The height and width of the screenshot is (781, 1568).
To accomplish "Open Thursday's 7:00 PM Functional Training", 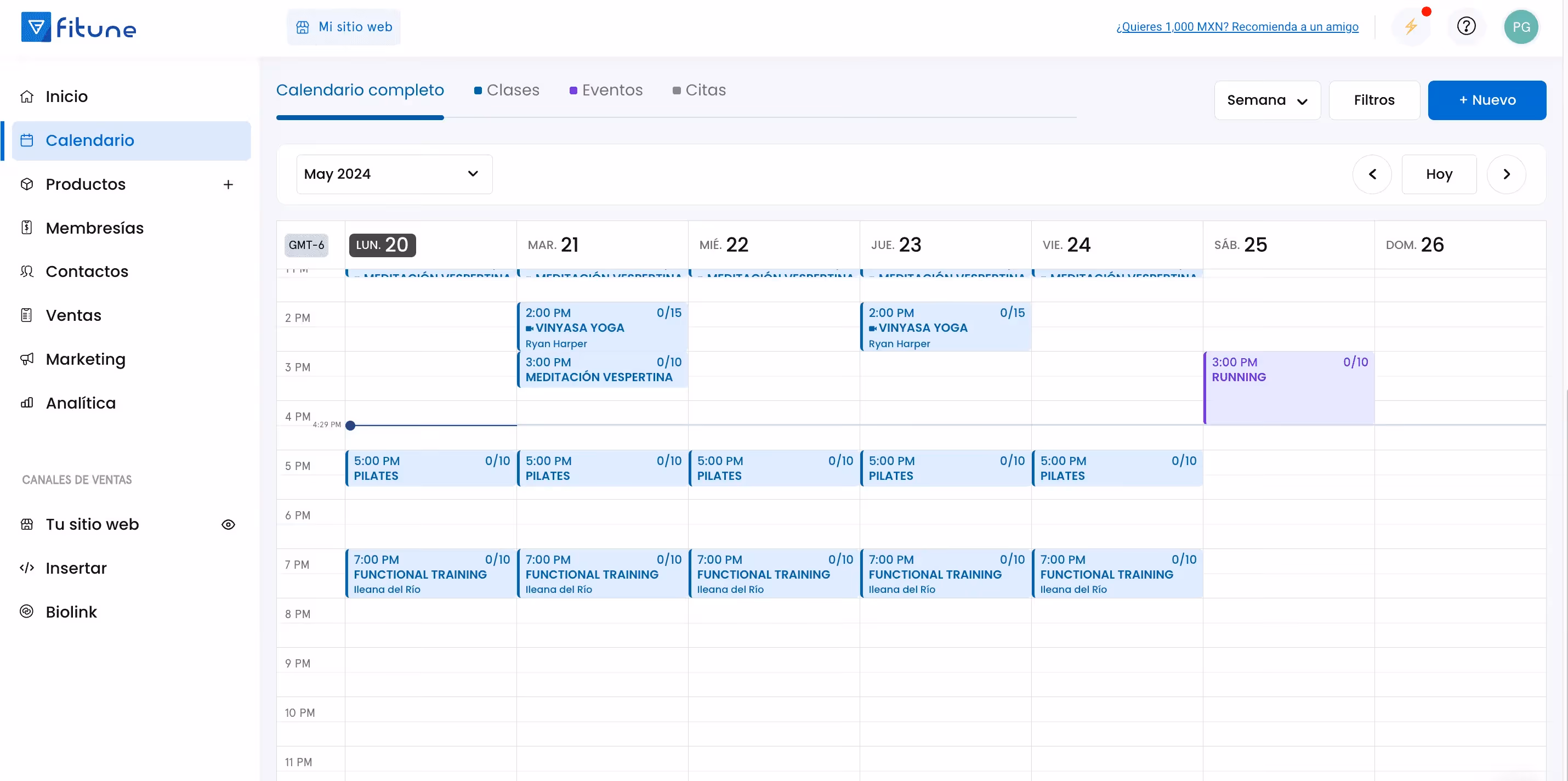I will 946,574.
